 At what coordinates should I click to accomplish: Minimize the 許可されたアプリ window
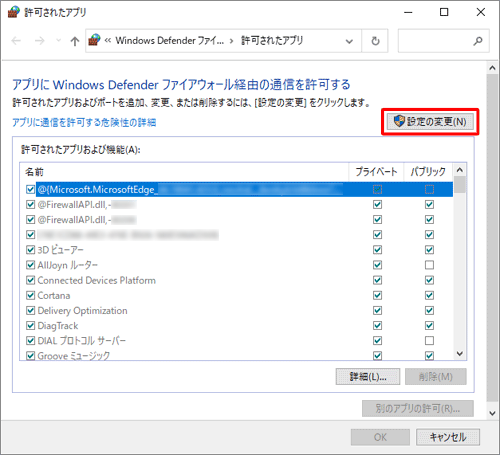pyautogui.click(x=408, y=12)
